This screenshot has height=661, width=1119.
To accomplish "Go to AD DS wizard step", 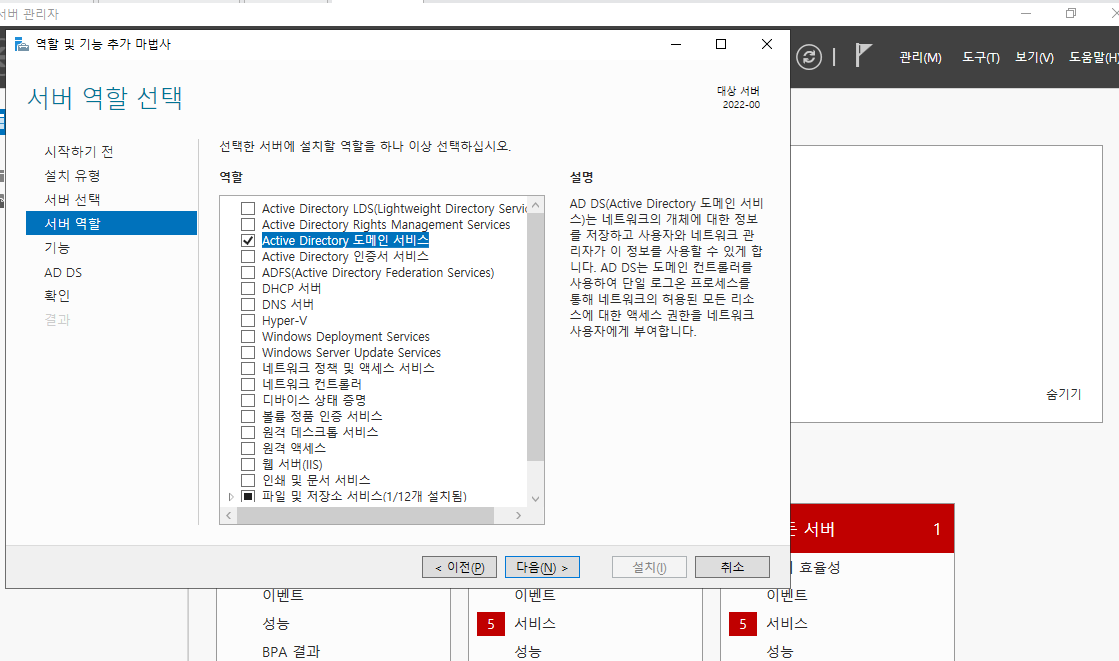I will pos(63,272).
